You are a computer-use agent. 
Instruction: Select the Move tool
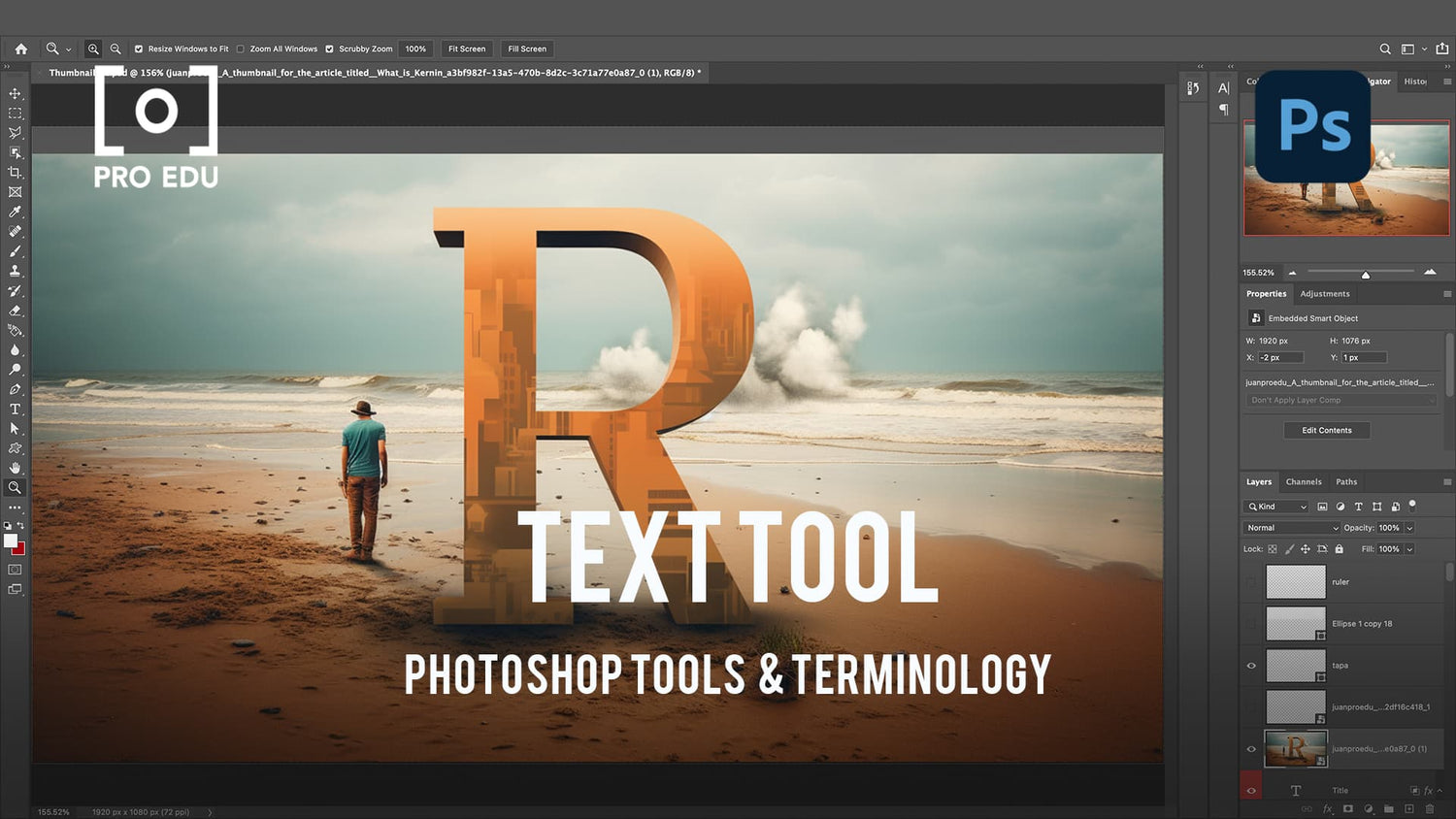(x=15, y=94)
